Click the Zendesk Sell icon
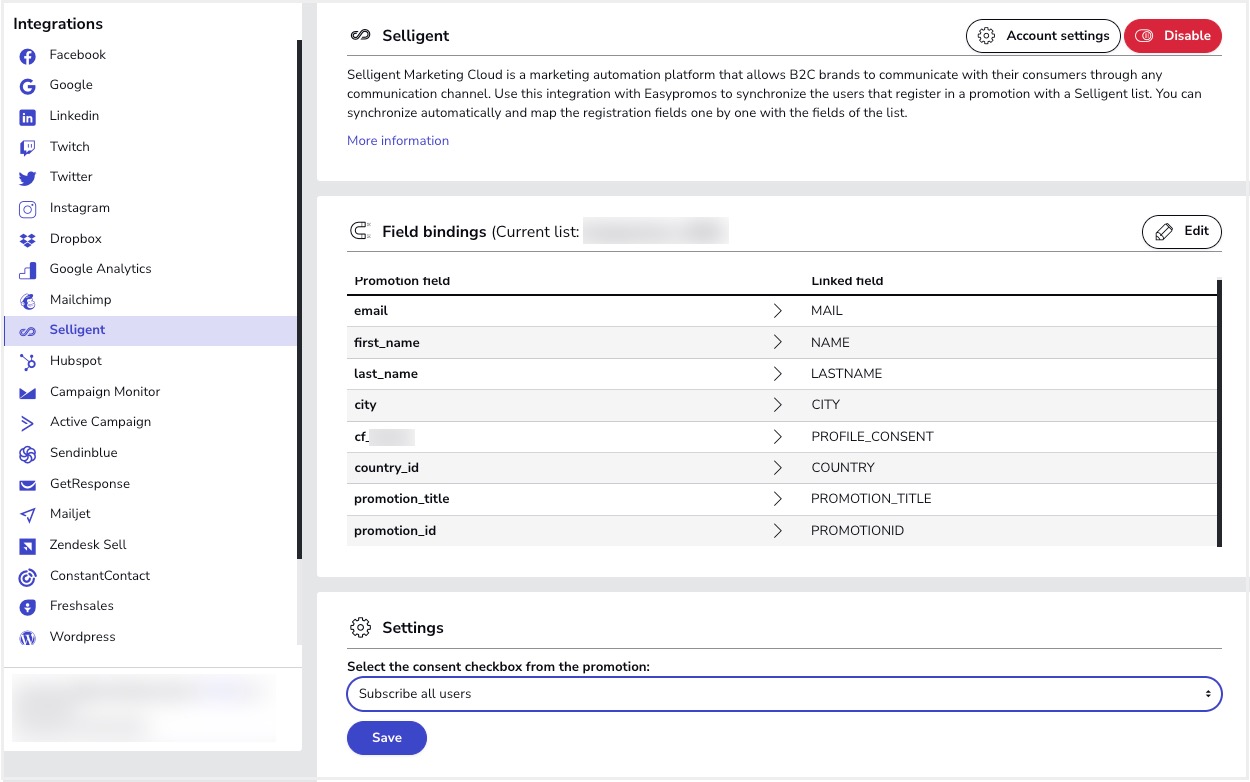1250x782 pixels. [x=28, y=546]
